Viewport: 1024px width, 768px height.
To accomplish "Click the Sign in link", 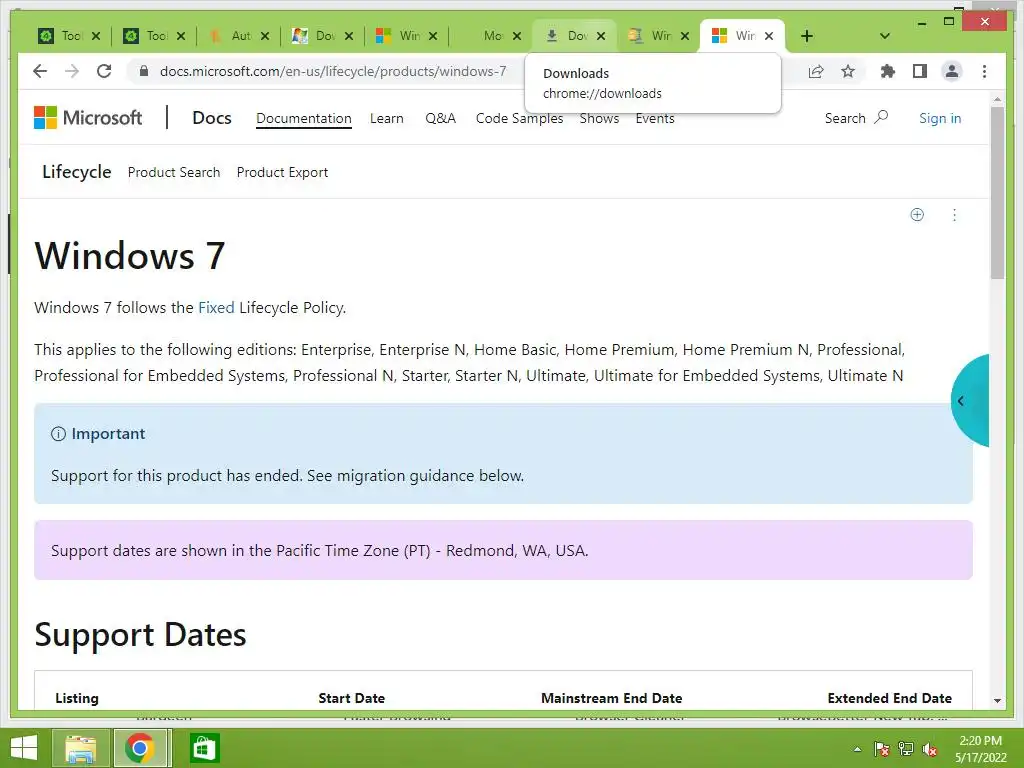I will pyautogui.click(x=940, y=118).
